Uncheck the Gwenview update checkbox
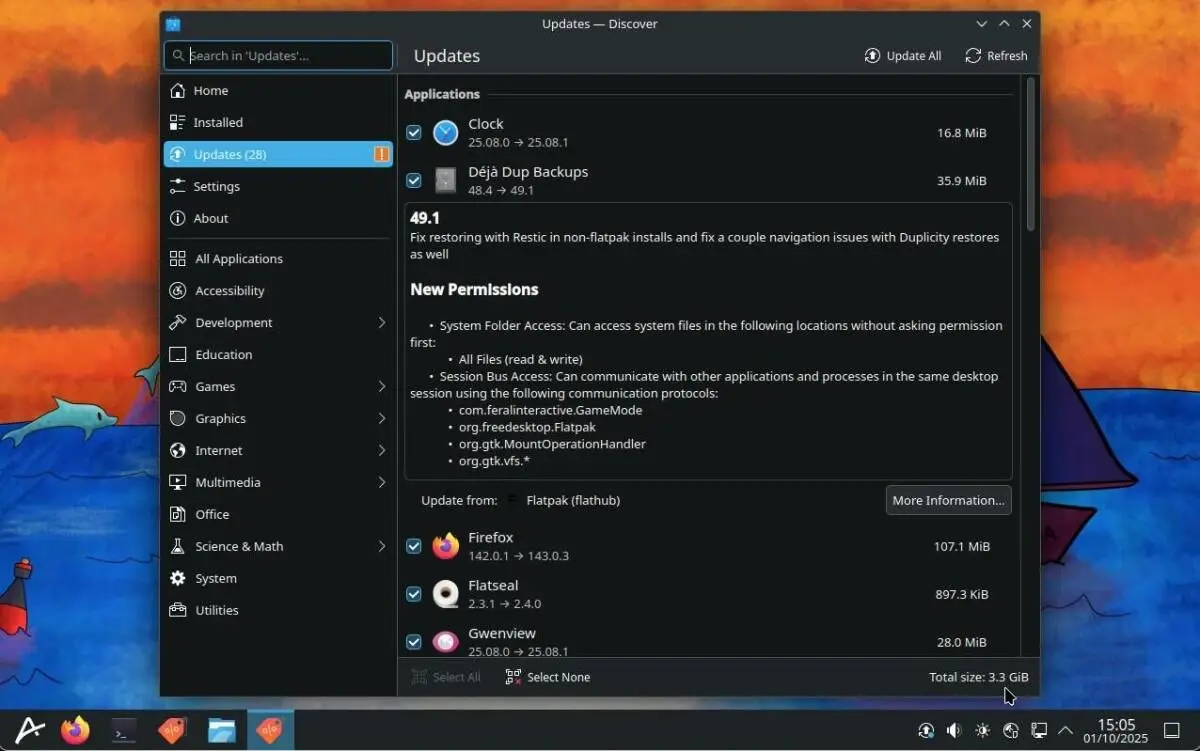Image resolution: width=1200 pixels, height=751 pixels. coord(414,642)
